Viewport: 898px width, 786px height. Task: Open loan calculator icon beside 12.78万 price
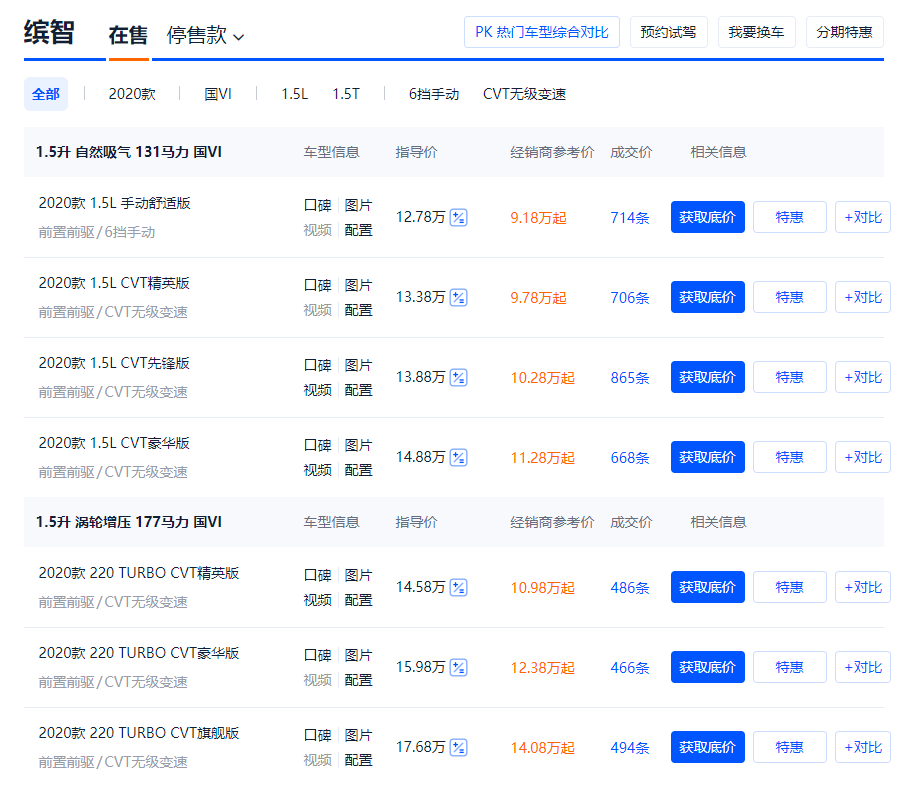click(x=459, y=218)
